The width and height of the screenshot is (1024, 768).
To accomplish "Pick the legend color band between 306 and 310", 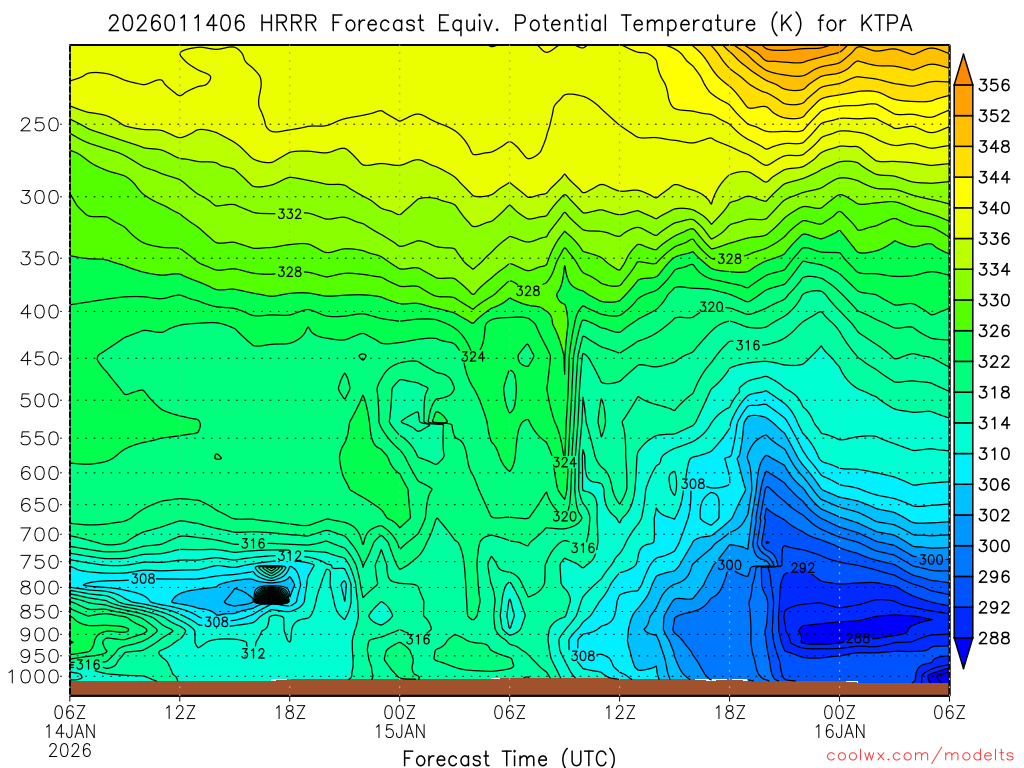I will (x=963, y=469).
